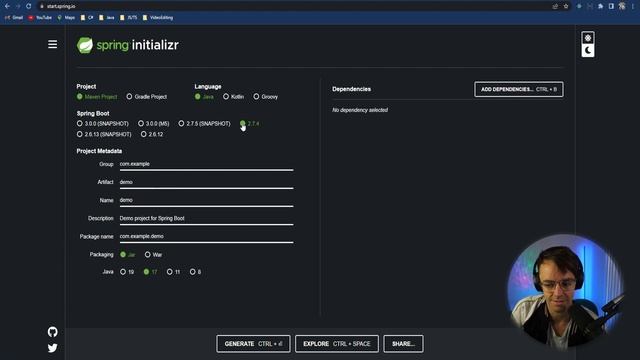
Task: Focus the Name input field
Action: point(206,200)
